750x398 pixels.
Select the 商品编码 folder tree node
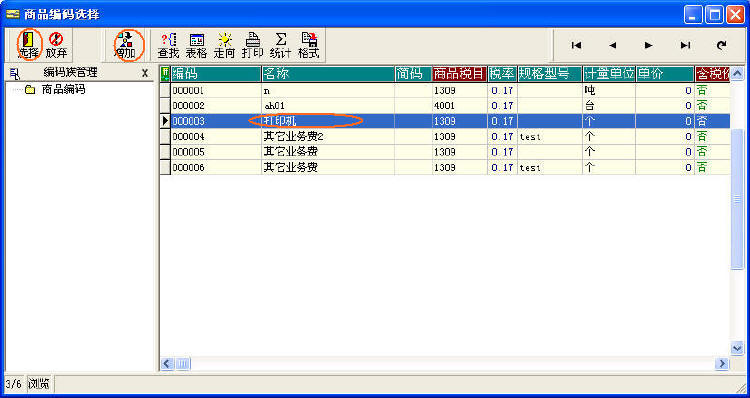(x=63, y=89)
